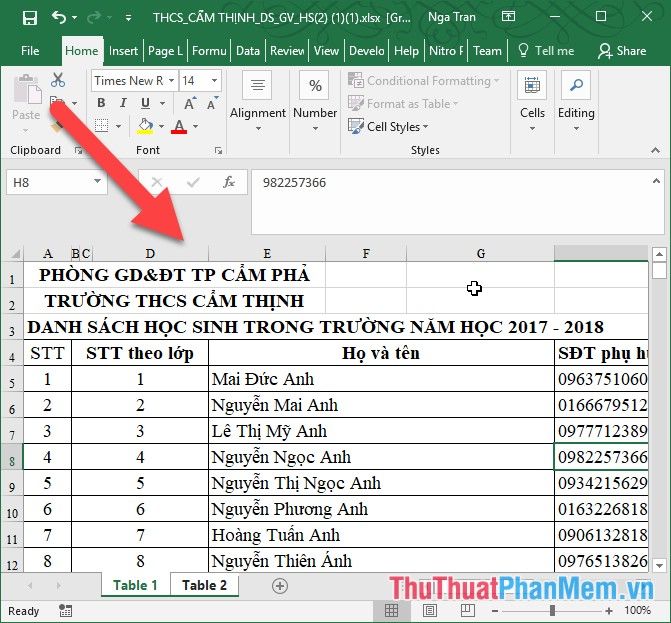
Task: Click the Share button
Action: point(622,51)
